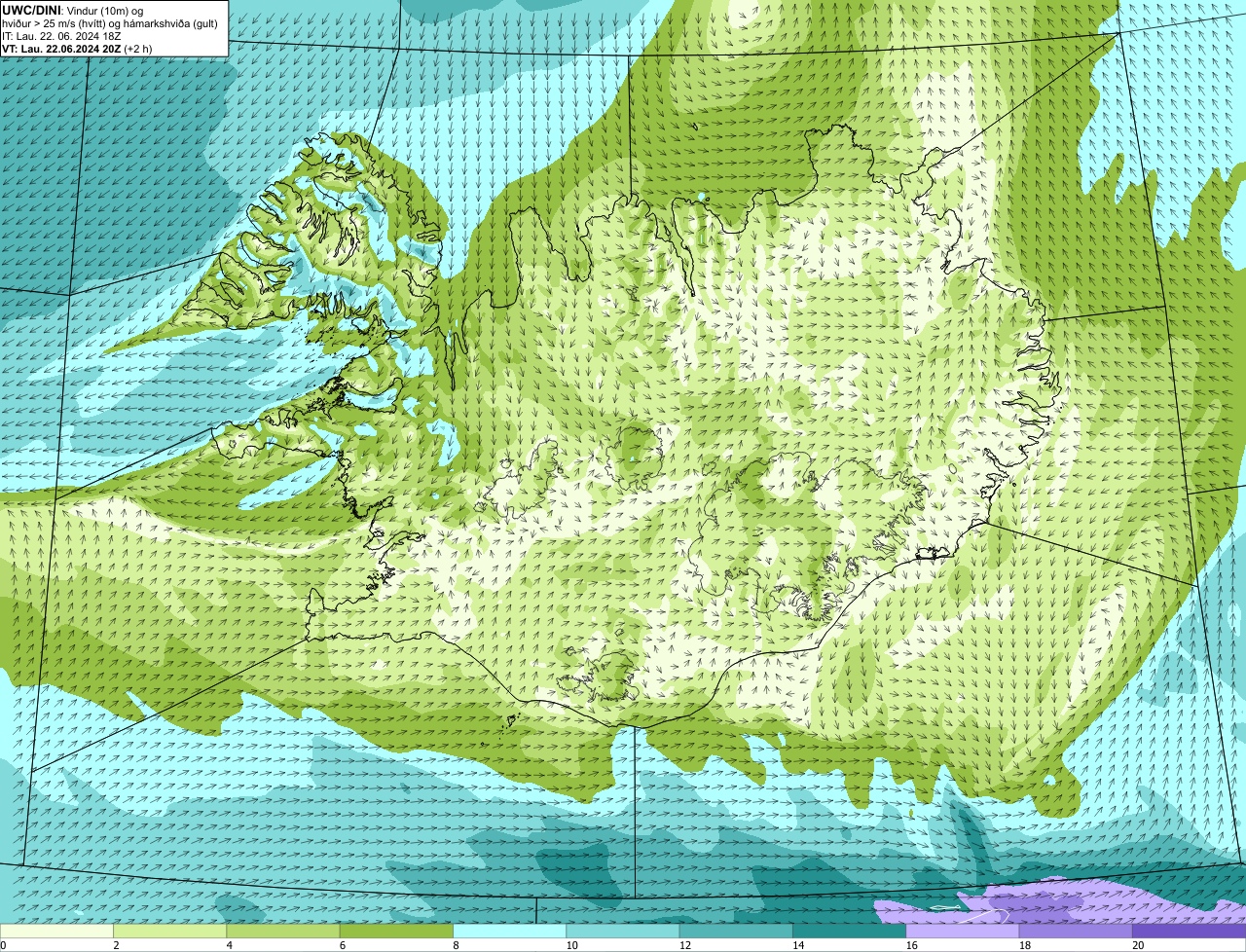The image size is (1246, 952).
Task: Click the '6' label on the wind scale
Action: click(x=343, y=945)
